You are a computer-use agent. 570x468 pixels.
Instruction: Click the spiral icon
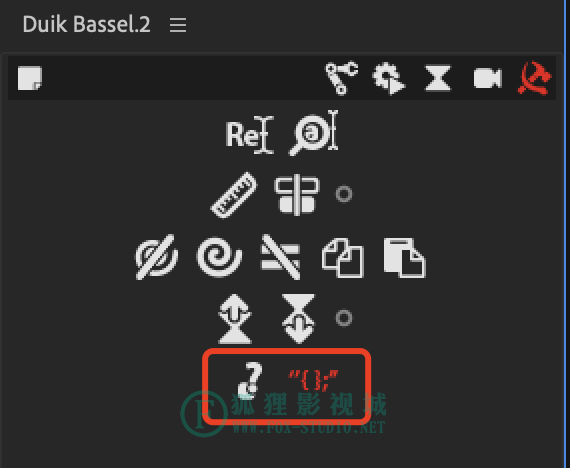pos(219,257)
